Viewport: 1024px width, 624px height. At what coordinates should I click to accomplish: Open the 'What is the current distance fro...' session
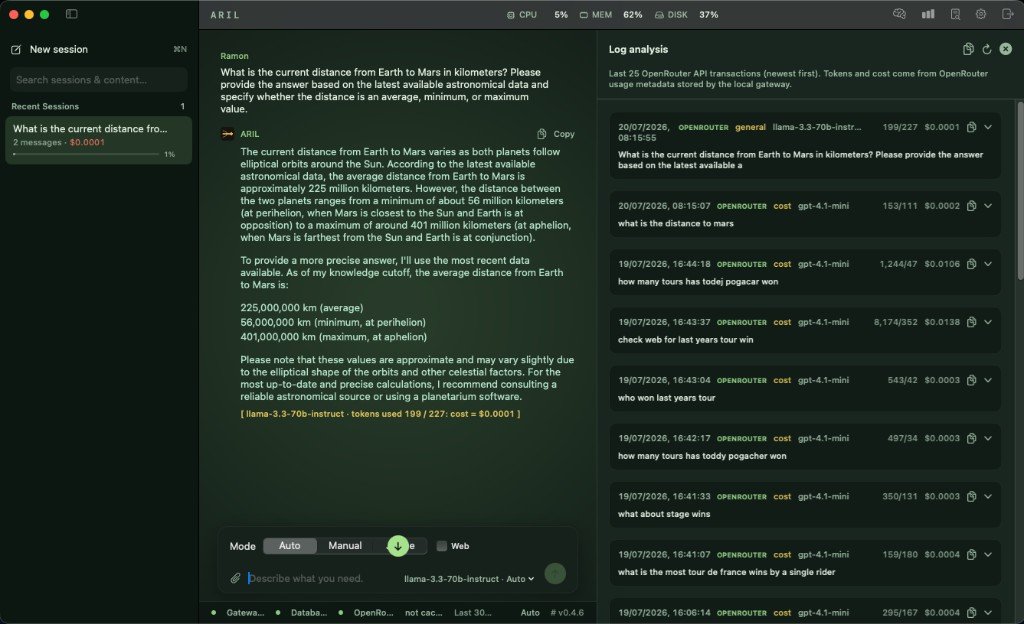[99, 140]
